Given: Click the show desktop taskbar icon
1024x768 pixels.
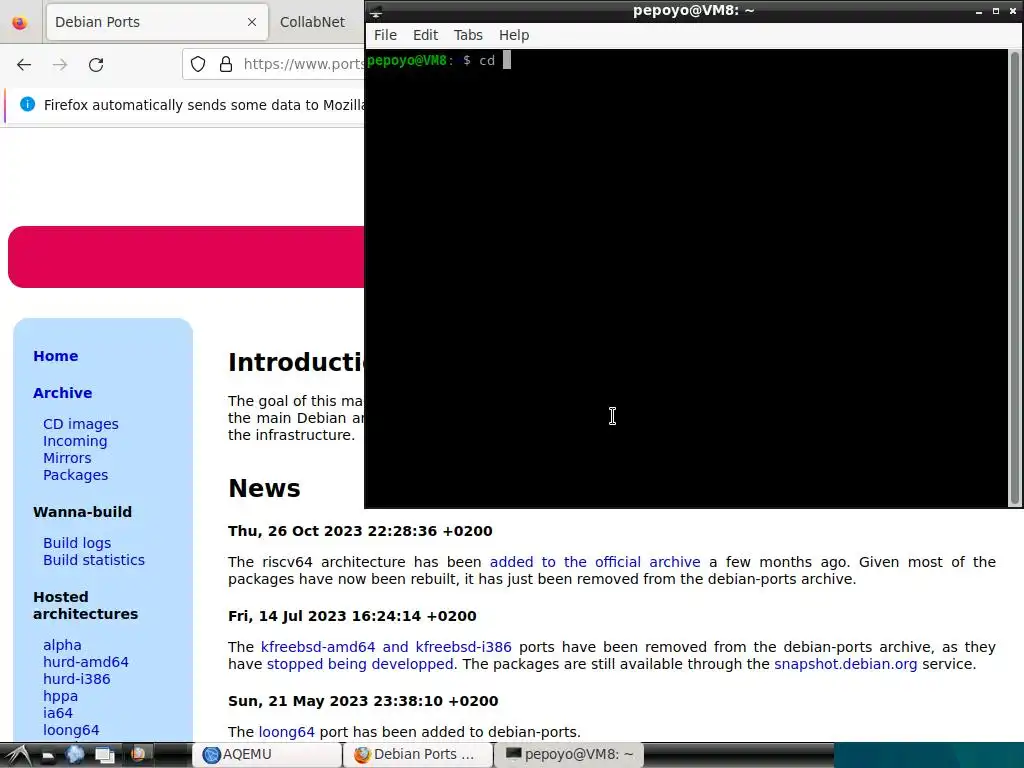Looking at the screenshot, I should [104, 755].
